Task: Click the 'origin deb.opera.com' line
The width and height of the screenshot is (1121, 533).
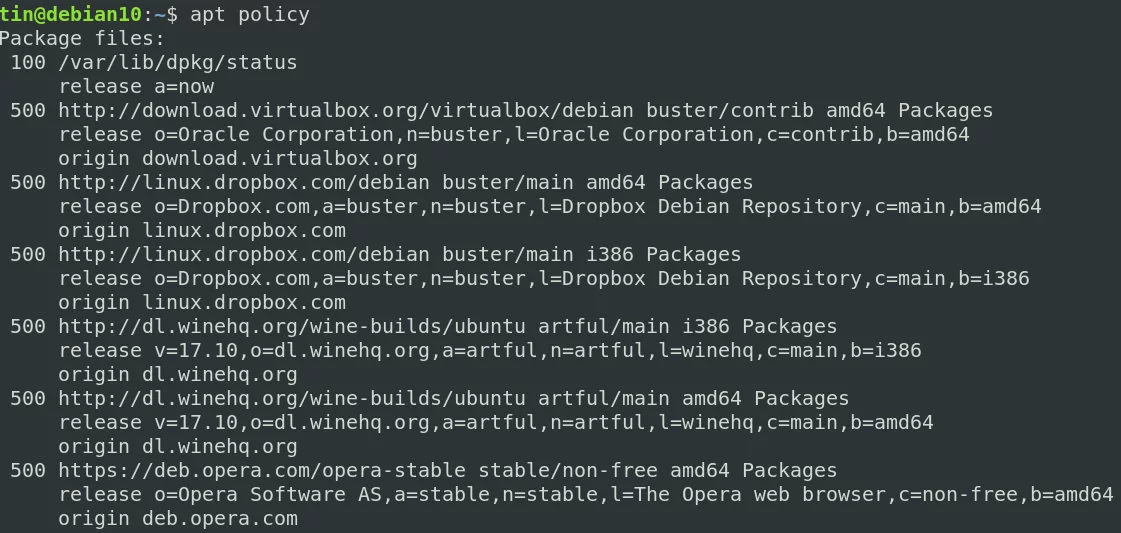Action: (x=178, y=519)
